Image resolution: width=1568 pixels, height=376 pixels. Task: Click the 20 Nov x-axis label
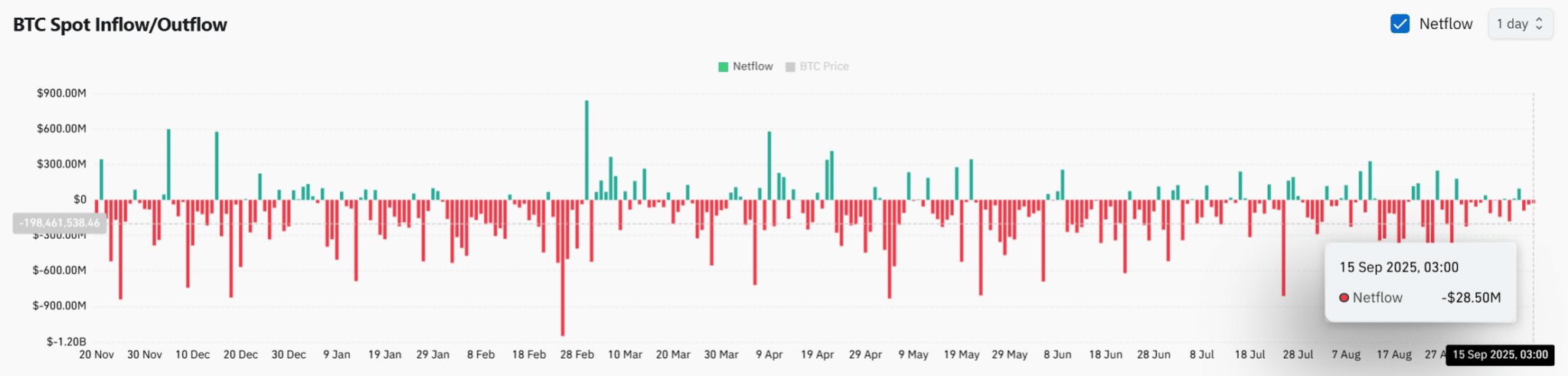pyautogui.click(x=96, y=355)
